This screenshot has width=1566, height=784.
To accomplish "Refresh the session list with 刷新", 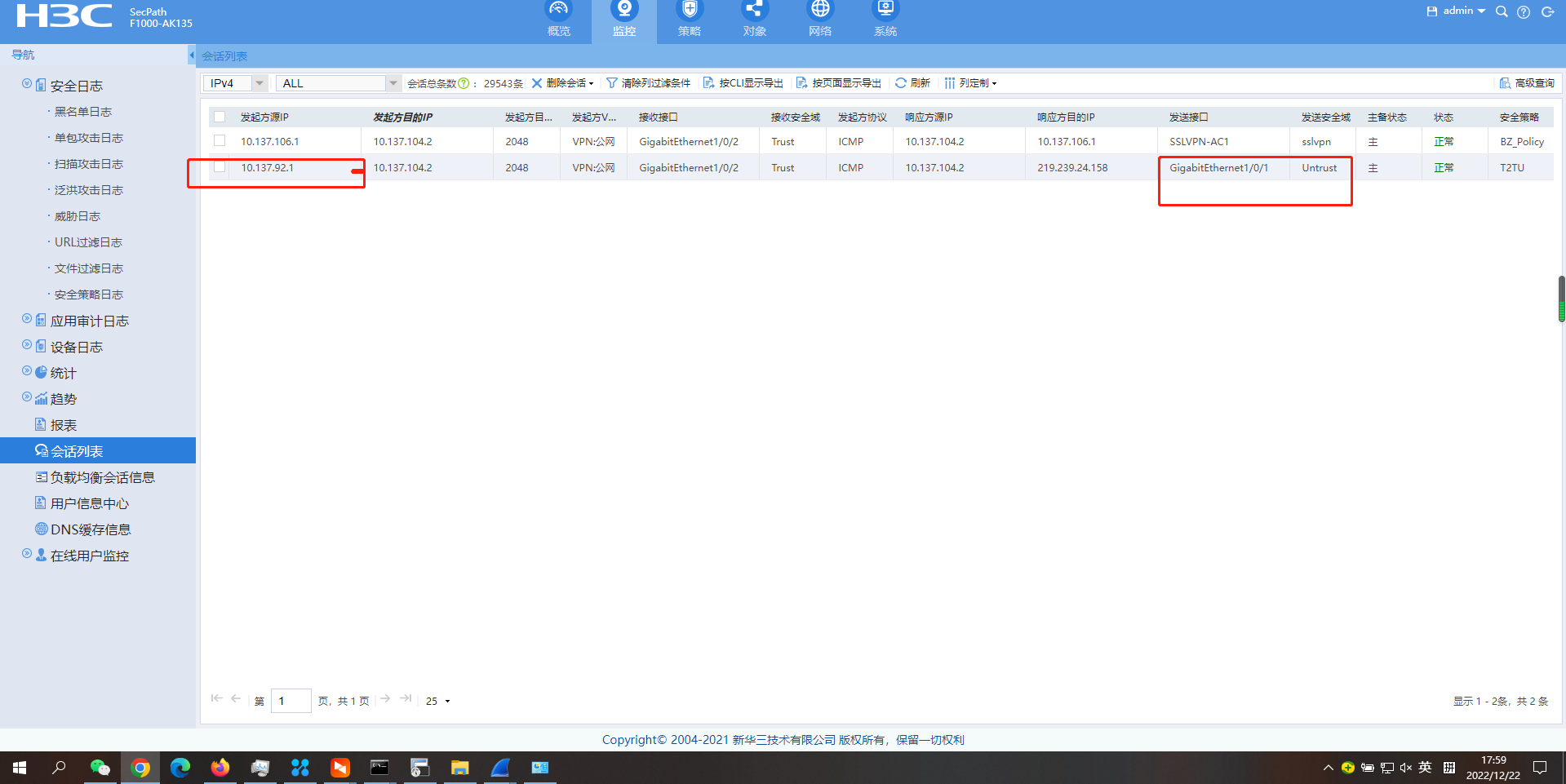I will click(912, 83).
